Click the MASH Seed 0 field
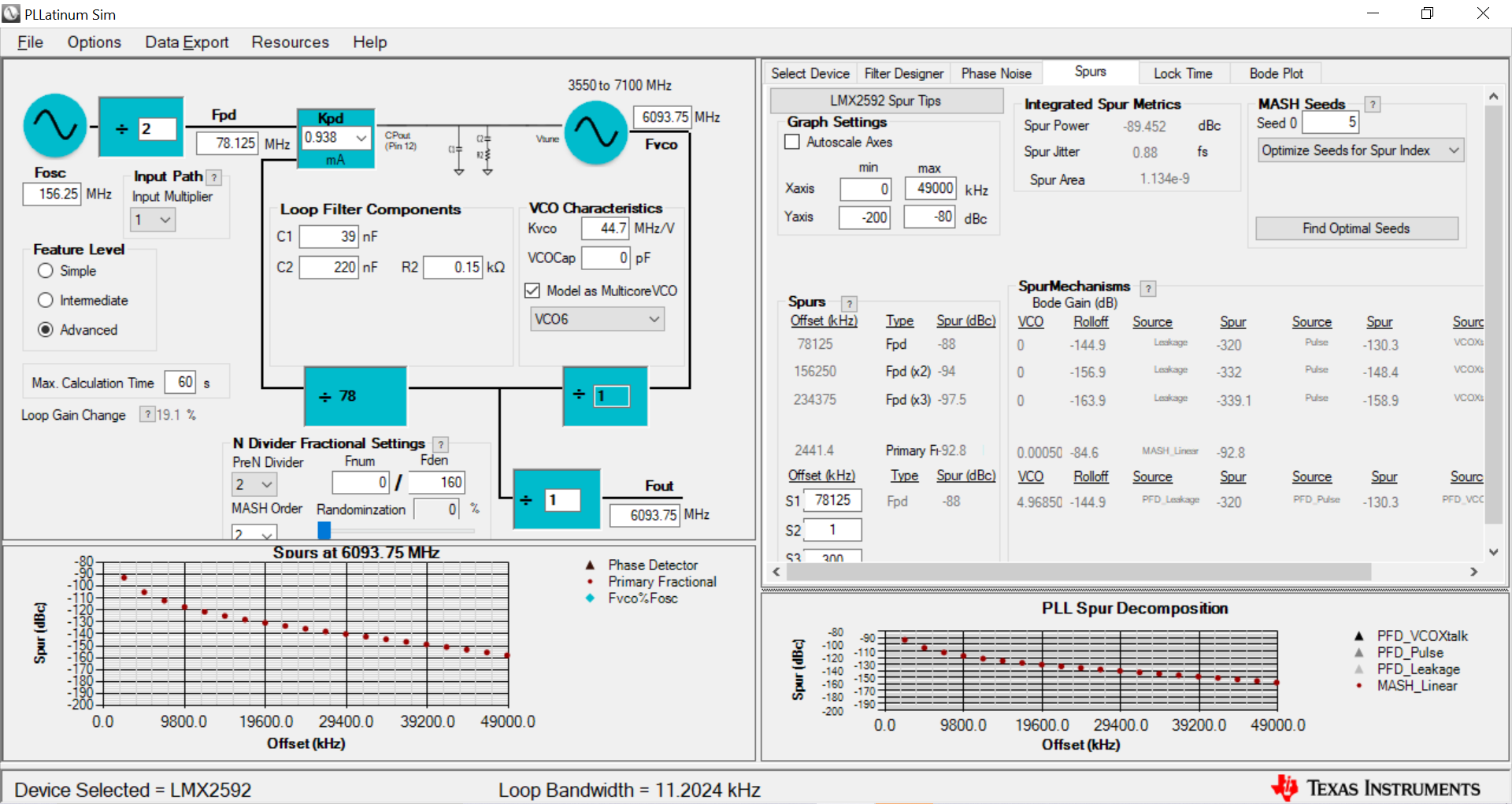 (x=1331, y=122)
